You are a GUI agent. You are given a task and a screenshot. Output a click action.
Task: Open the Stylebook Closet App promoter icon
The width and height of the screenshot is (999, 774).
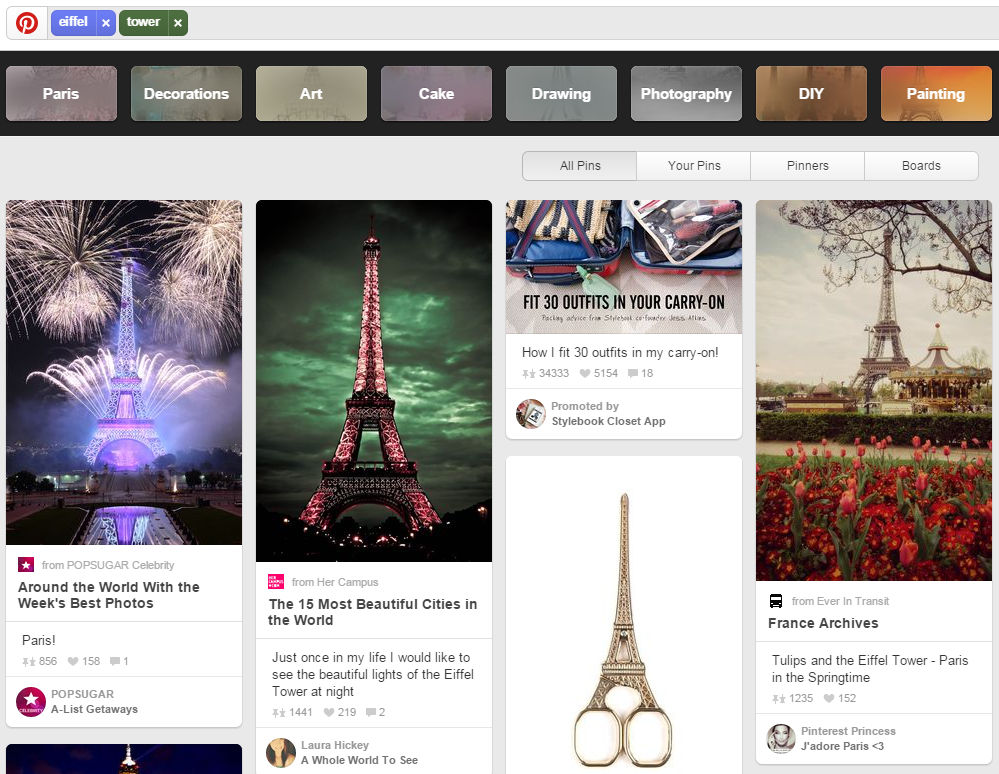530,413
